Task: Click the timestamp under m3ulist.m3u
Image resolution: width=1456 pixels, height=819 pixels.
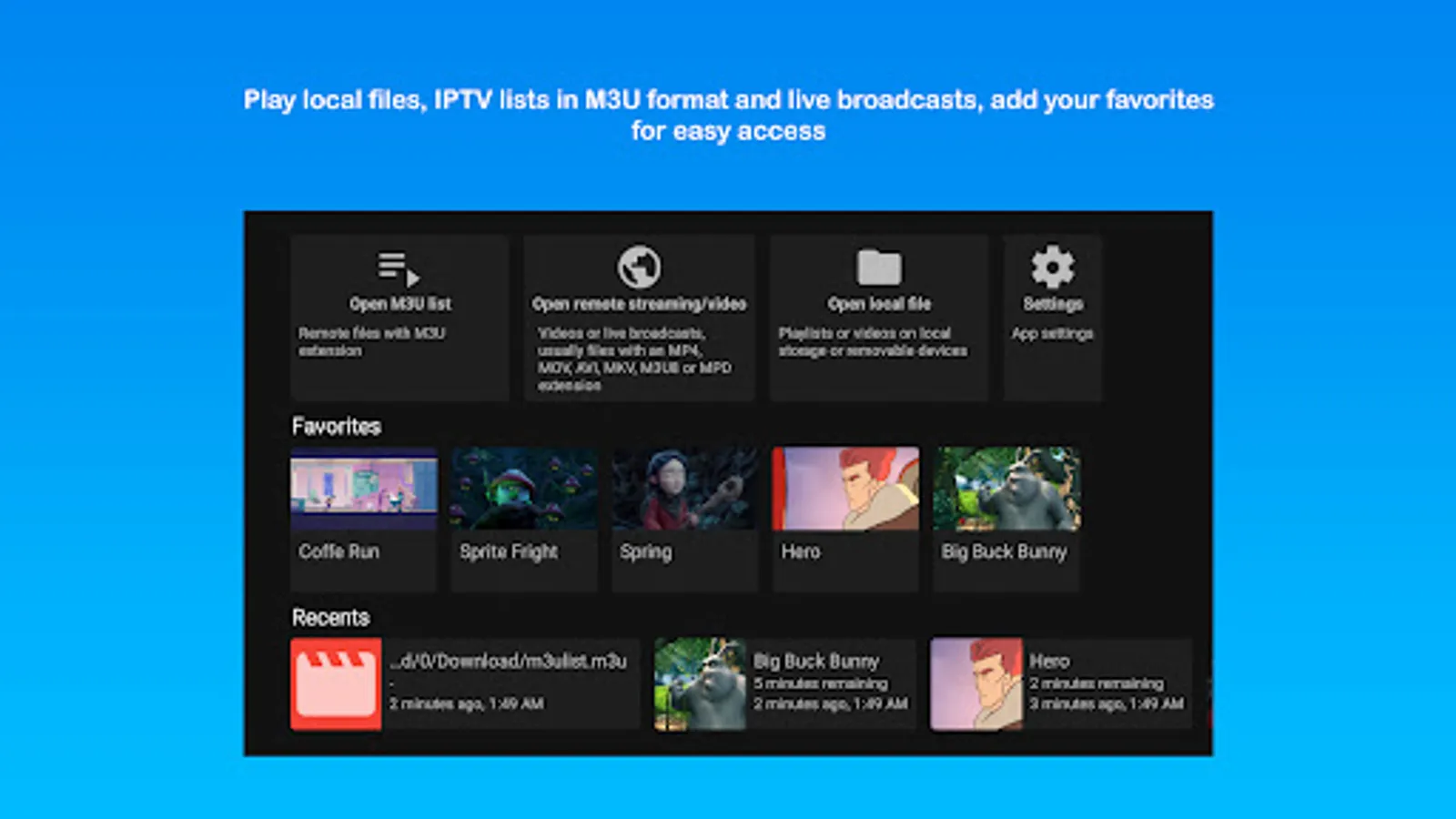Action: 467,703
